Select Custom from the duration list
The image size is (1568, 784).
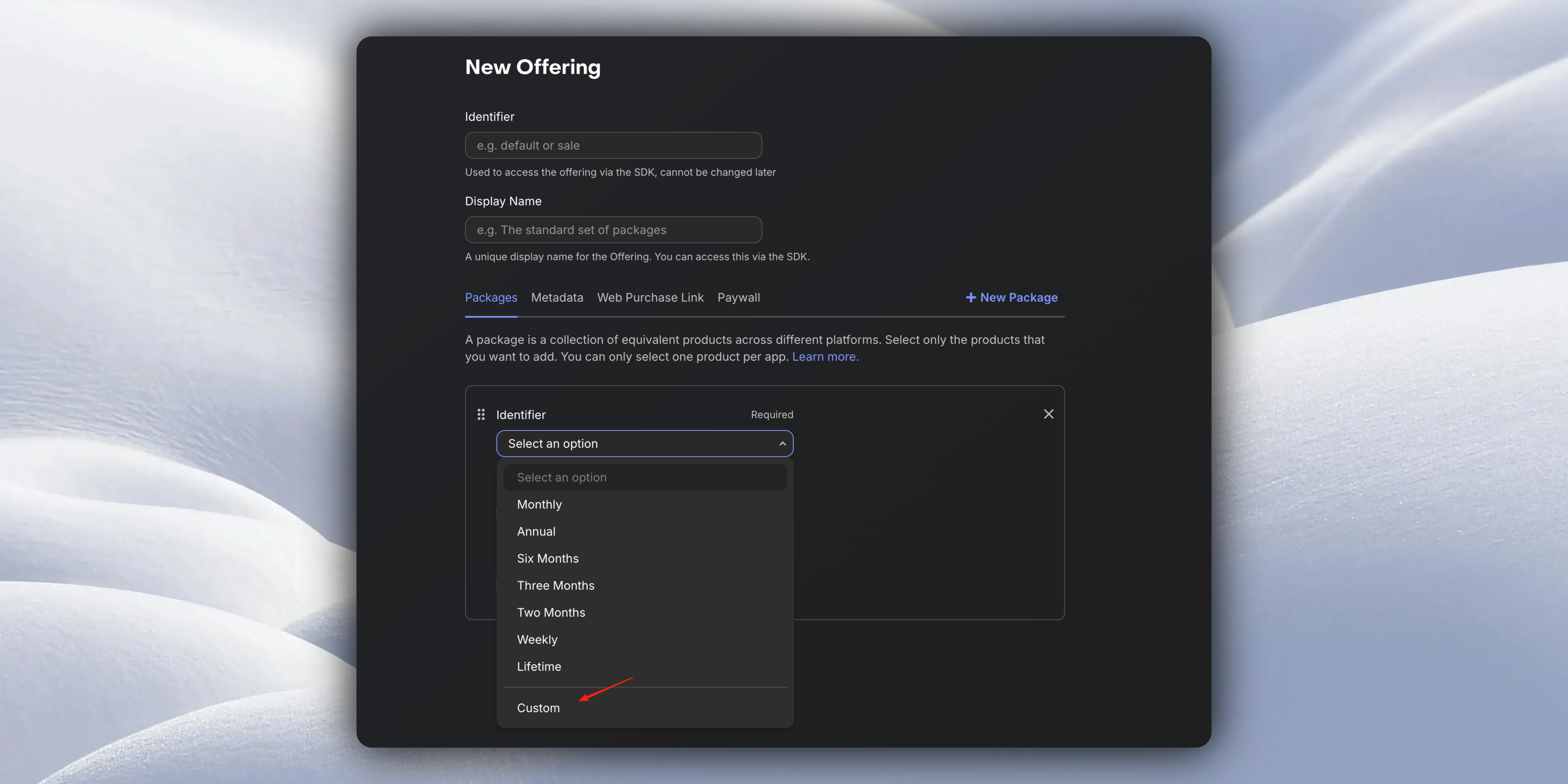point(538,707)
